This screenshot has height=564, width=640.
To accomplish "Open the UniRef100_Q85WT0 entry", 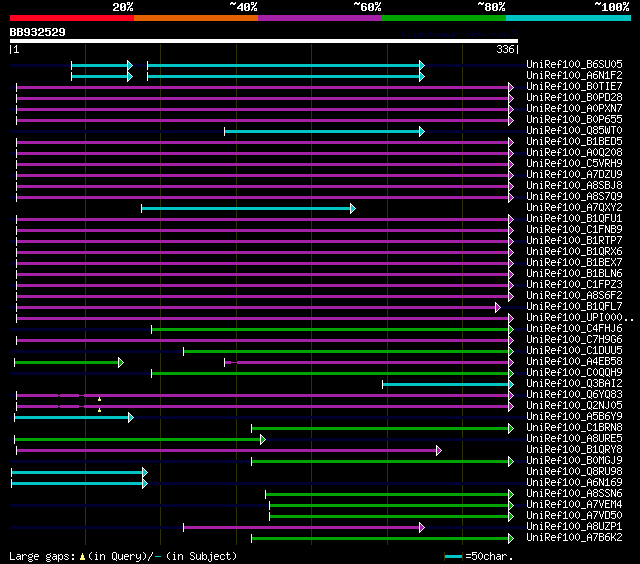I will (574, 130).
